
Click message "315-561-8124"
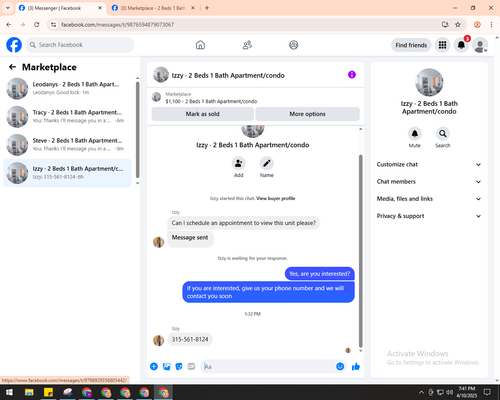190,339
